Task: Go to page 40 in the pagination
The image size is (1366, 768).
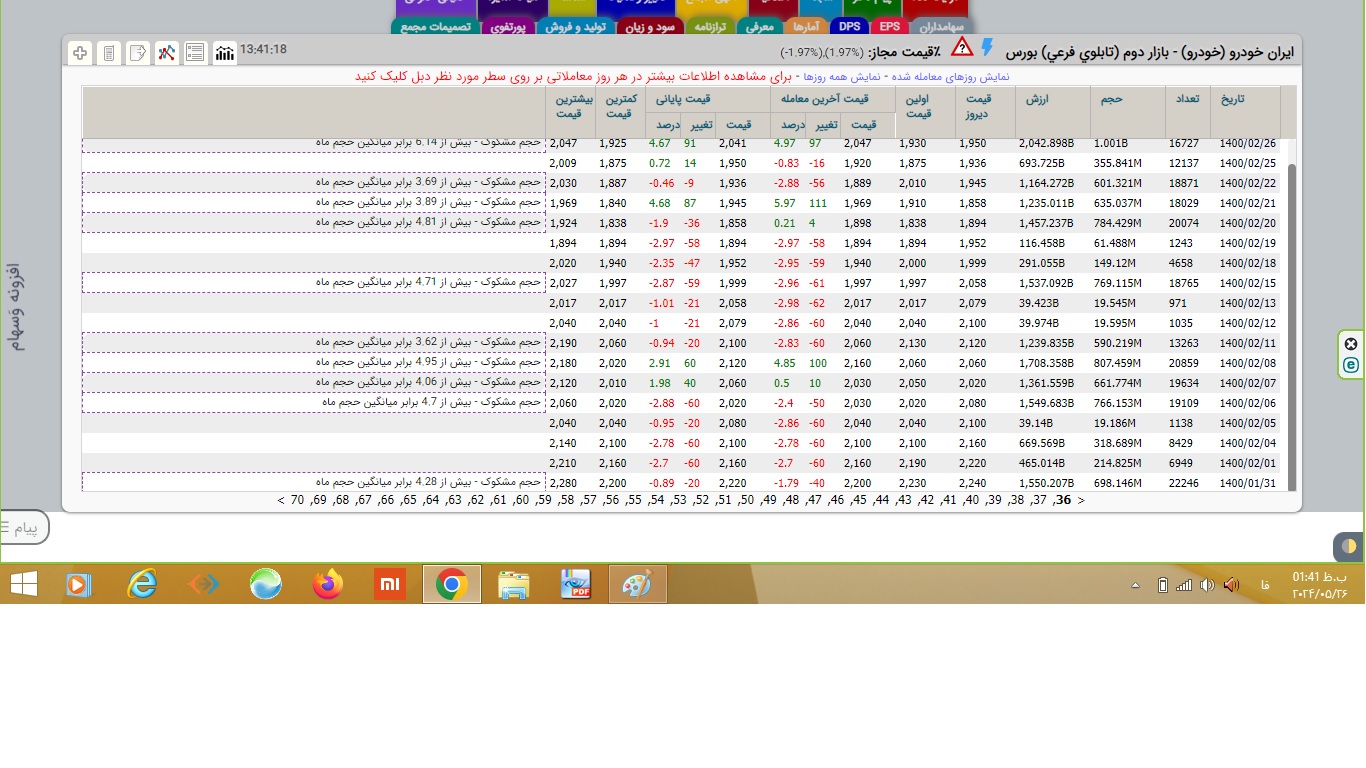Action: [971, 500]
